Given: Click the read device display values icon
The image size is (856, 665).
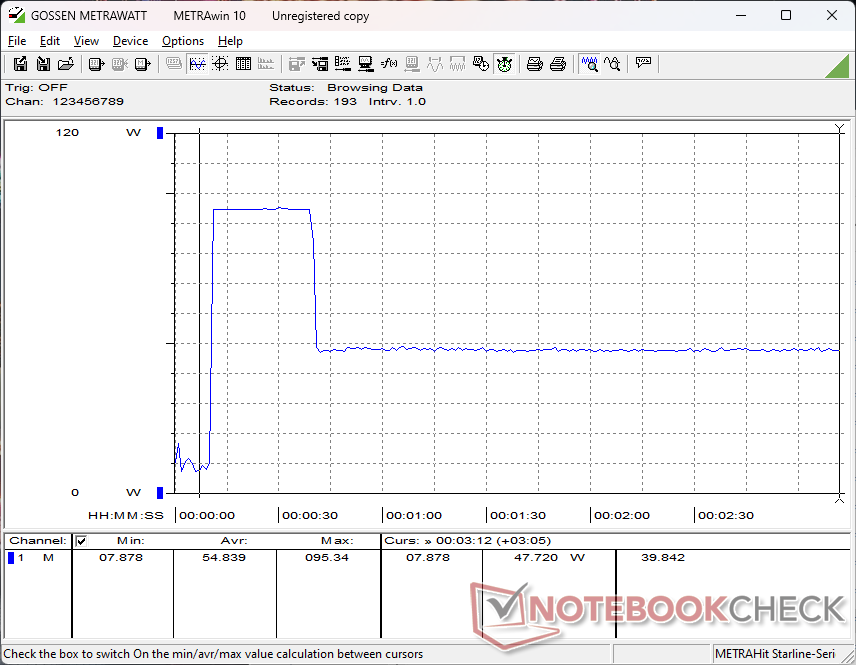Looking at the screenshot, I should coord(97,64).
